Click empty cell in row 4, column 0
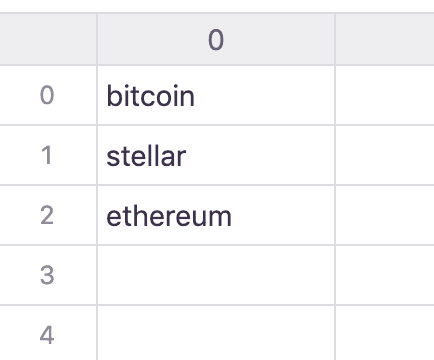This screenshot has width=434, height=360. click(x=216, y=333)
